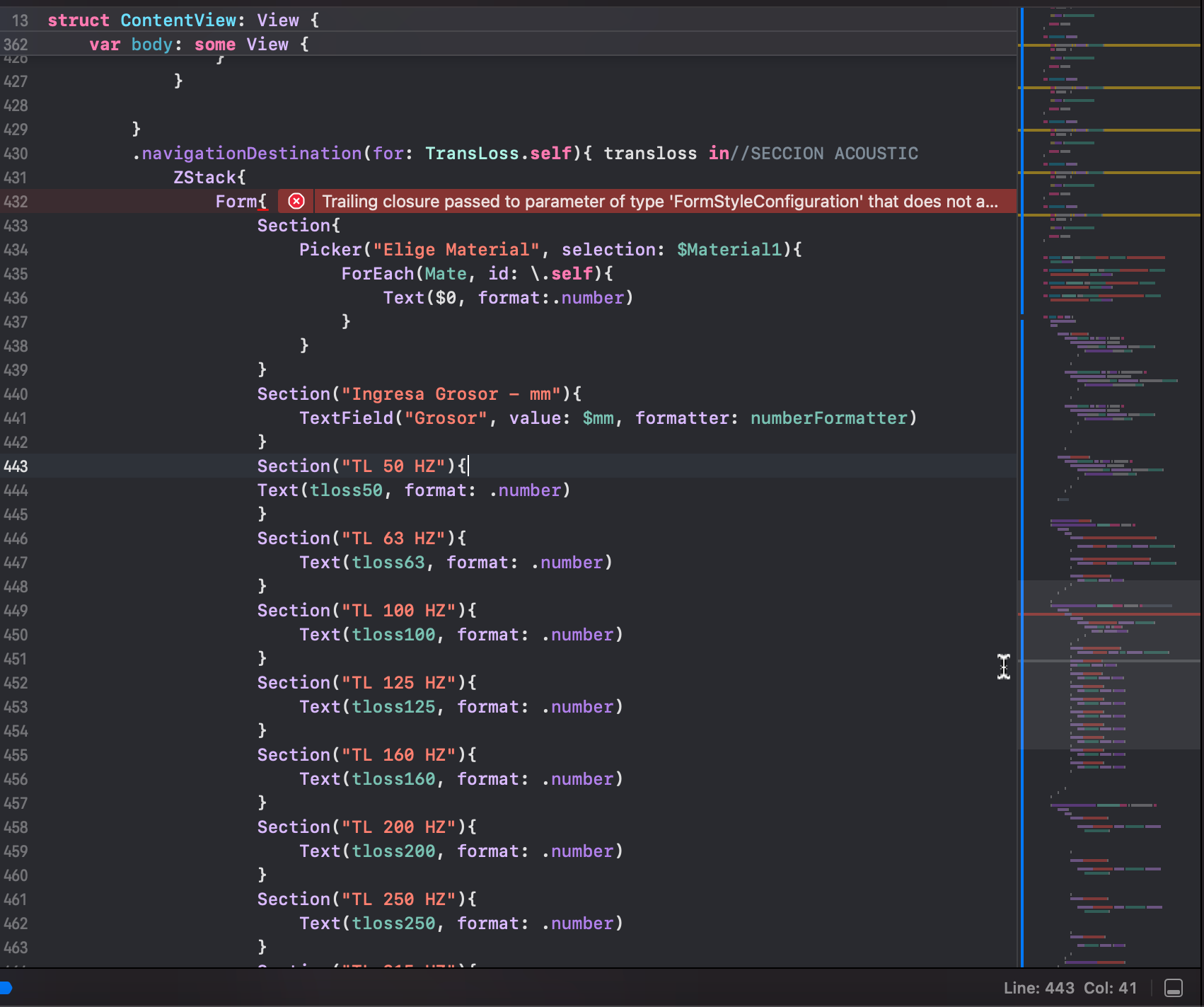Click the string "TL 100 HZ" in Section
The image size is (1204, 1007).
tap(399, 611)
